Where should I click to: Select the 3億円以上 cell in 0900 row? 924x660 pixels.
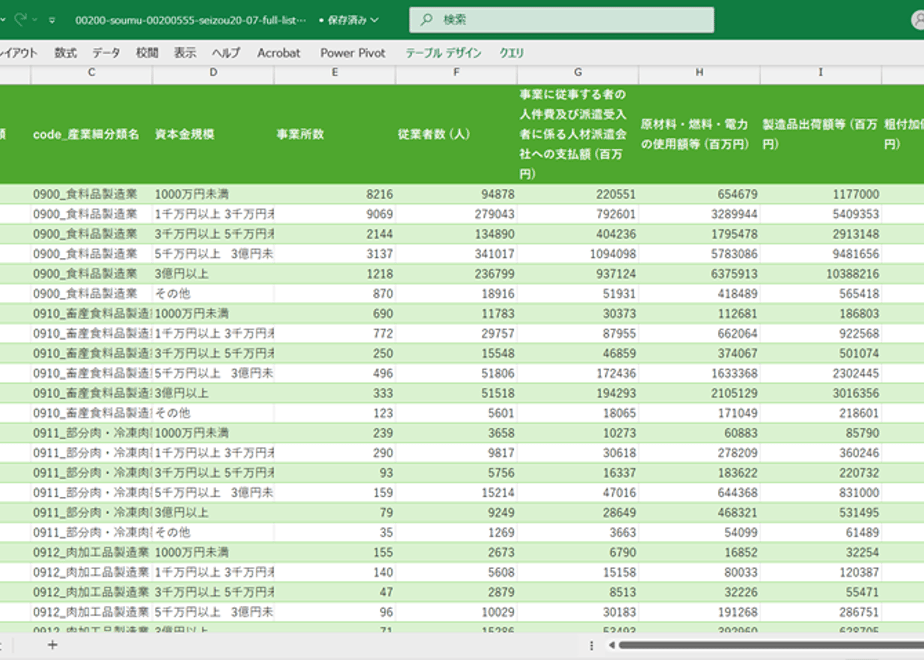(x=213, y=273)
